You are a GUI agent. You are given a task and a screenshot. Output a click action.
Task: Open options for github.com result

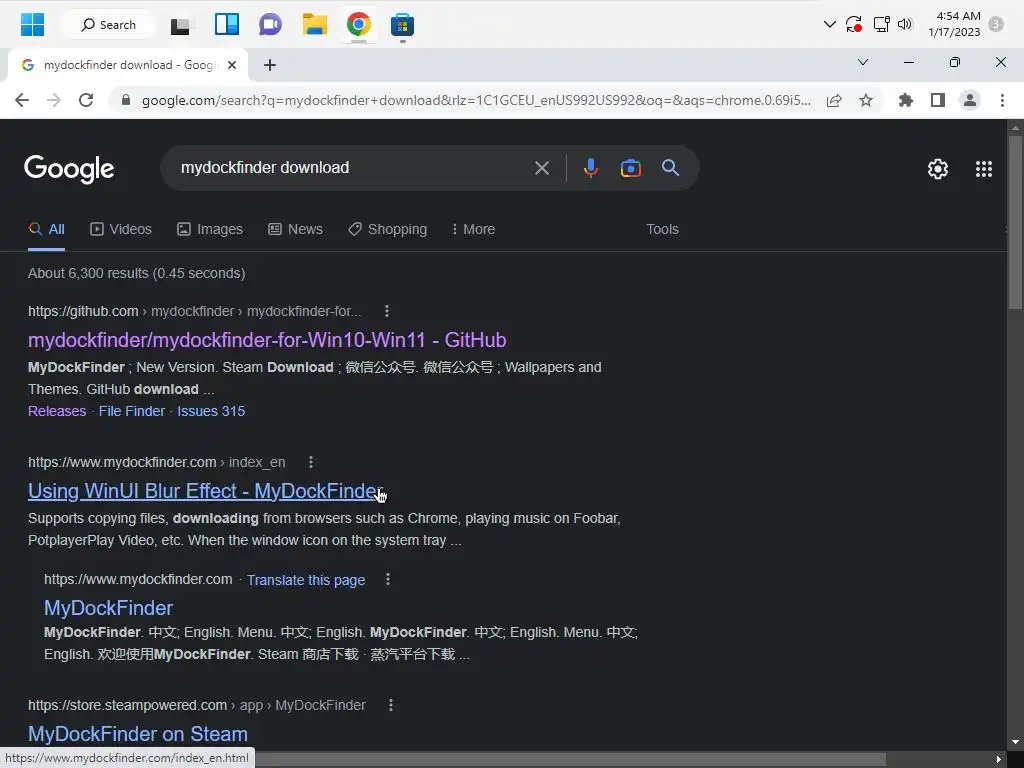(387, 311)
